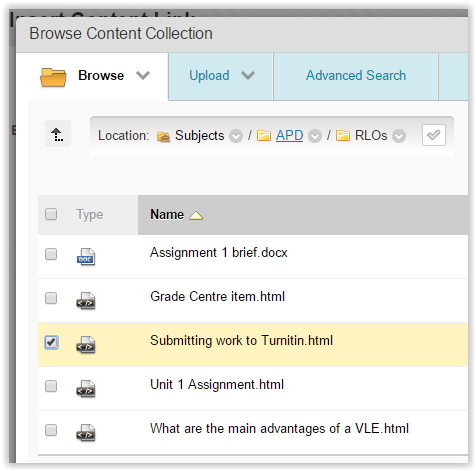Check the box for Unit 1 Assignment.html
The width and height of the screenshot is (476, 471).
(x=51, y=386)
